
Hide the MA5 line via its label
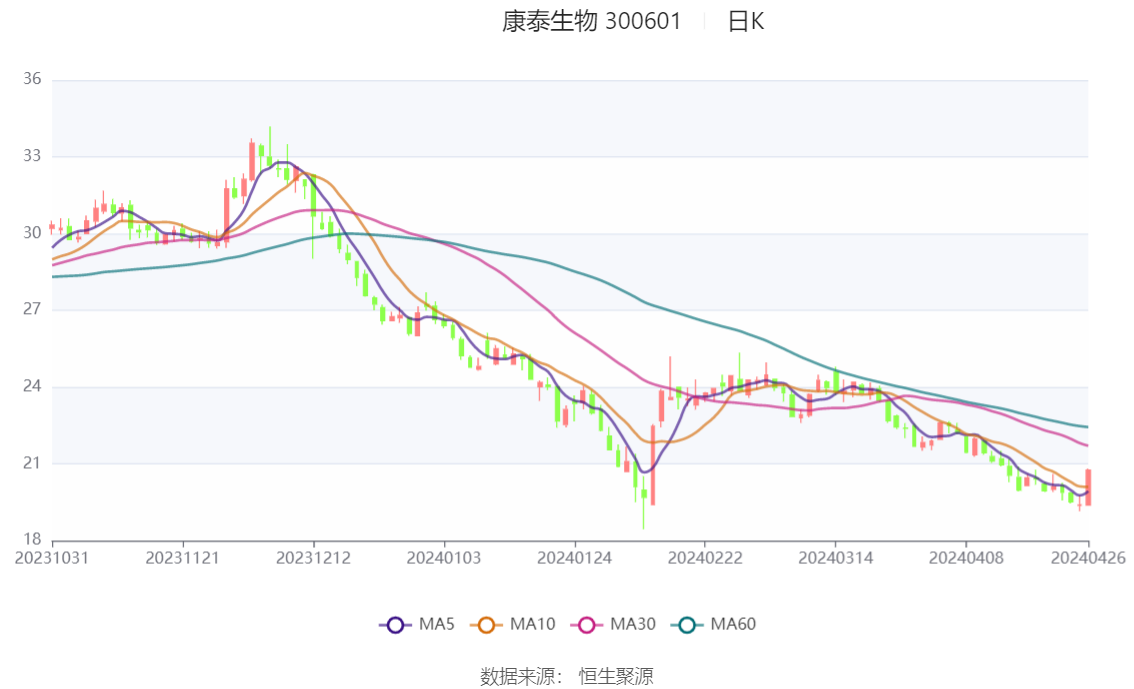[437, 624]
